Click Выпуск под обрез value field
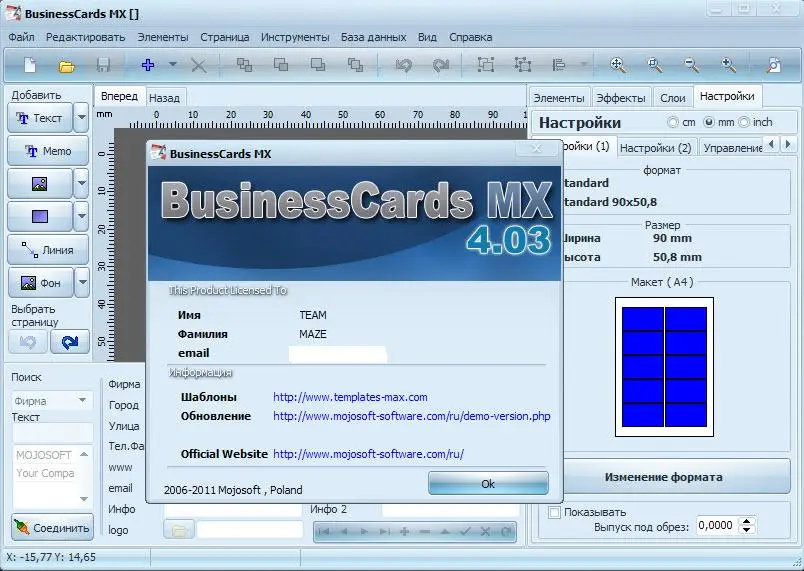Viewport: 804px width, 571px height. click(717, 525)
